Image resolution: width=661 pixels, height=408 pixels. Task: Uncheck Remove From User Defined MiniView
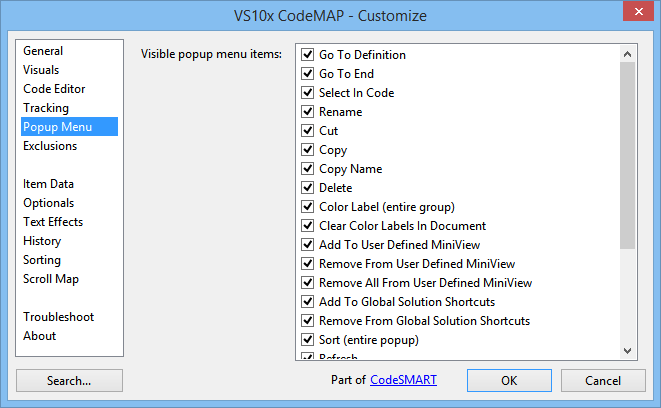[x=308, y=264]
